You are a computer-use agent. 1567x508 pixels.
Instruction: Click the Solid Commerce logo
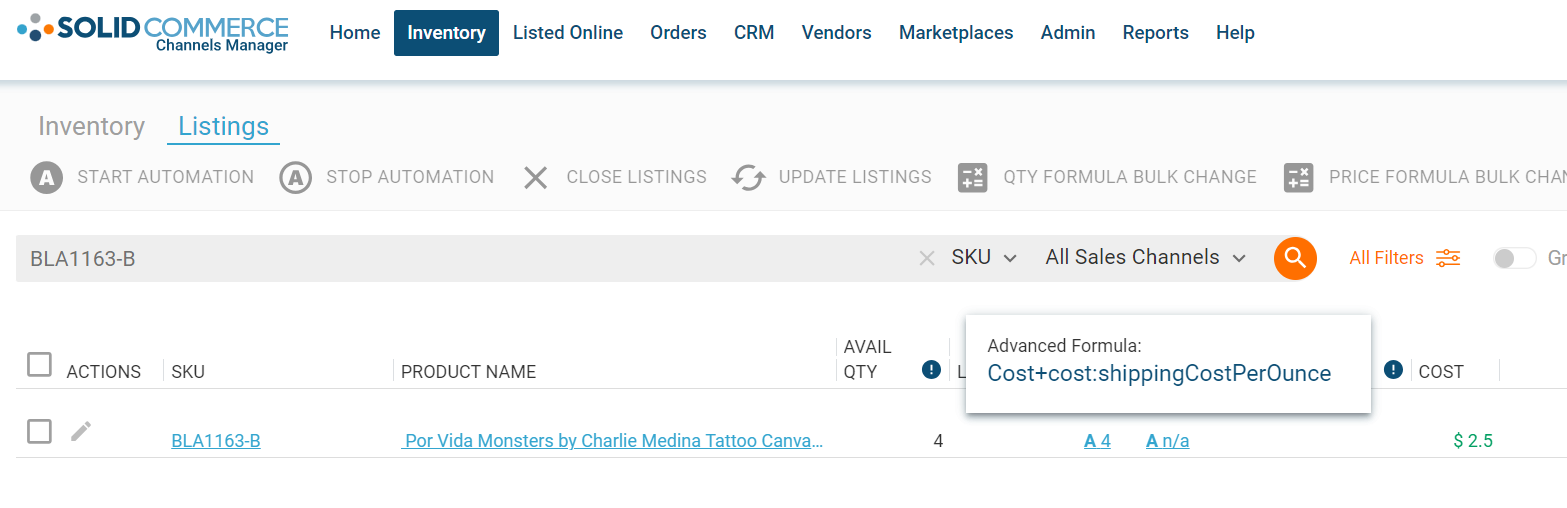point(153,32)
